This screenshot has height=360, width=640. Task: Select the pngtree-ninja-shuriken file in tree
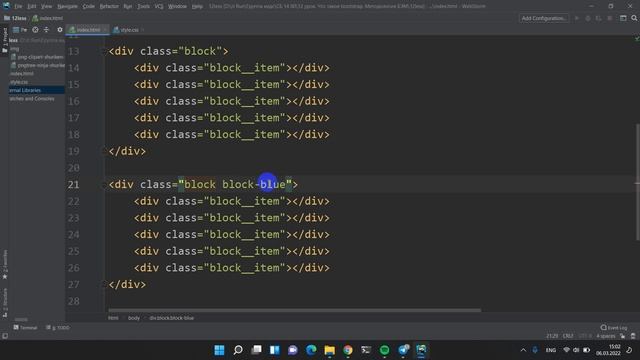pyautogui.click(x=38, y=65)
